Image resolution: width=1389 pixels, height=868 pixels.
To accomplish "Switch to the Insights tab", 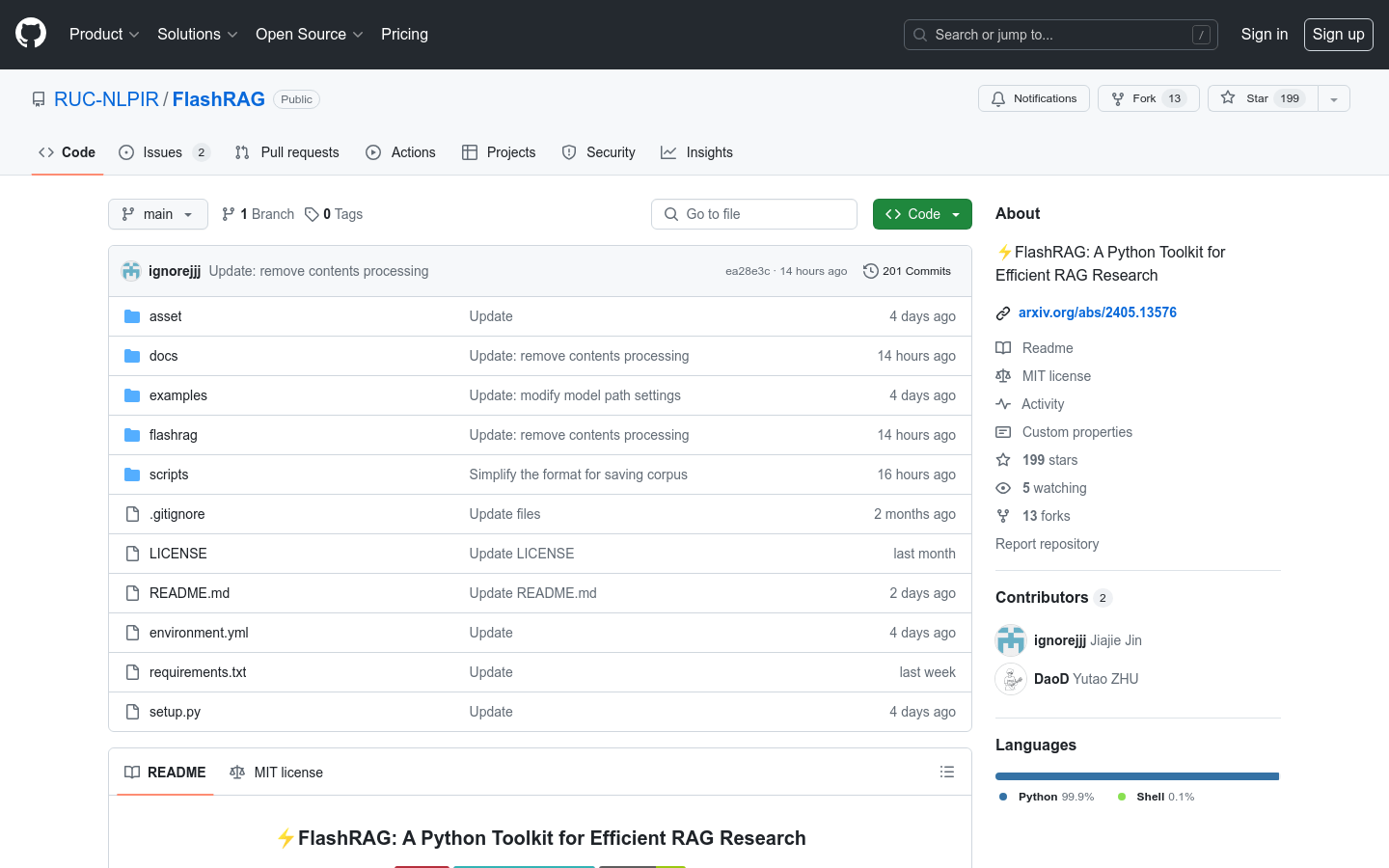I will point(696,152).
